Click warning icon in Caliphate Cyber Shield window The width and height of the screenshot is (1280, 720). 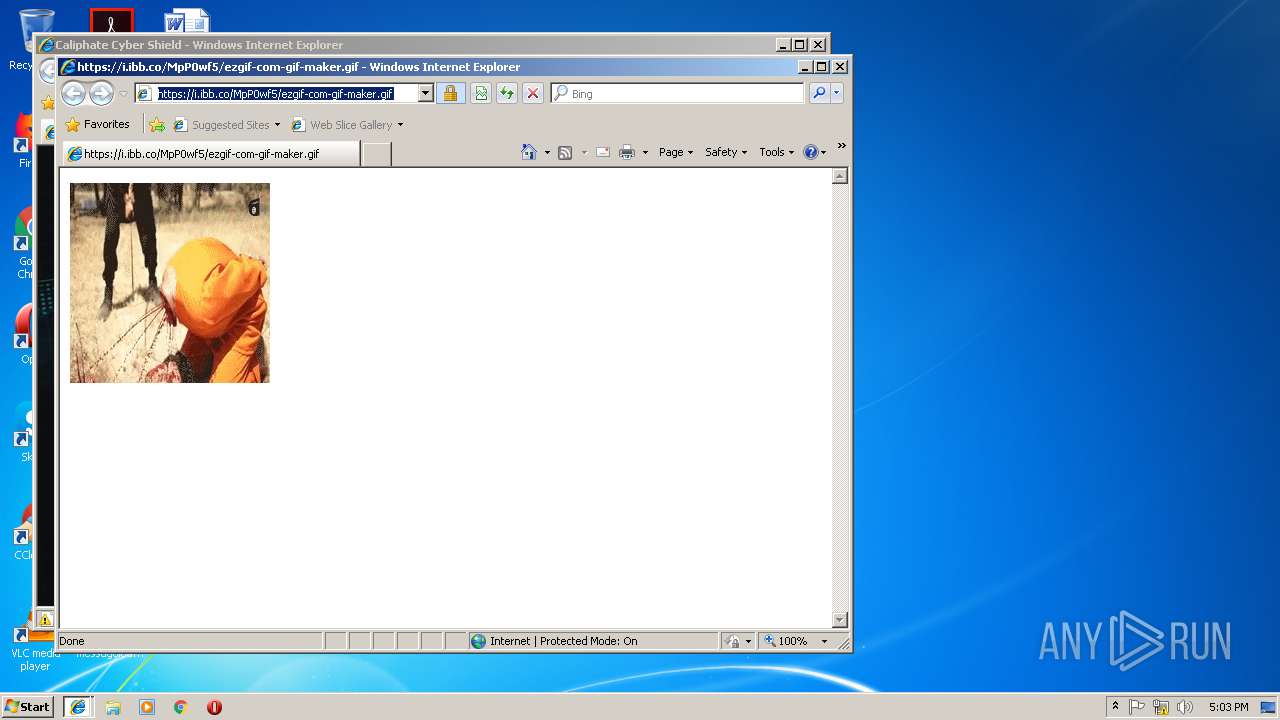click(x=45, y=620)
